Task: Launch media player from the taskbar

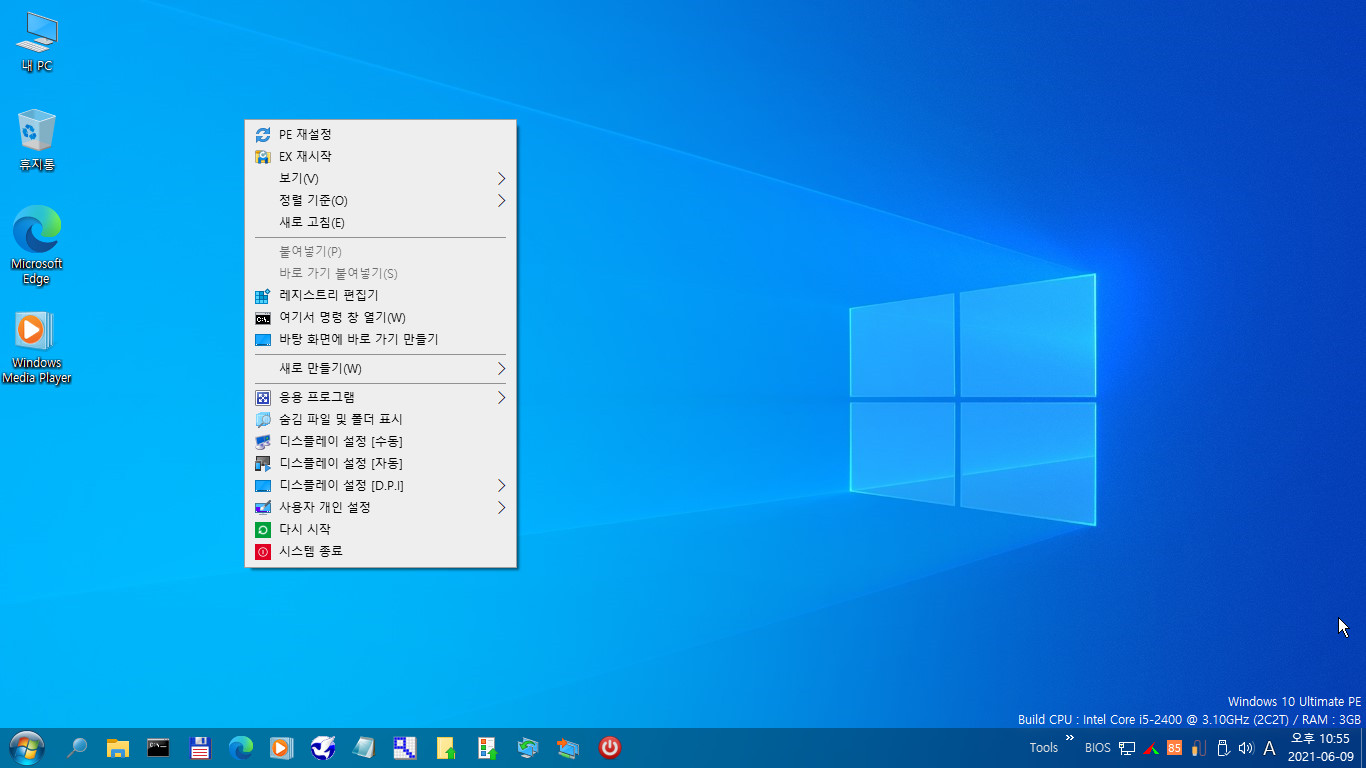Action: click(281, 747)
